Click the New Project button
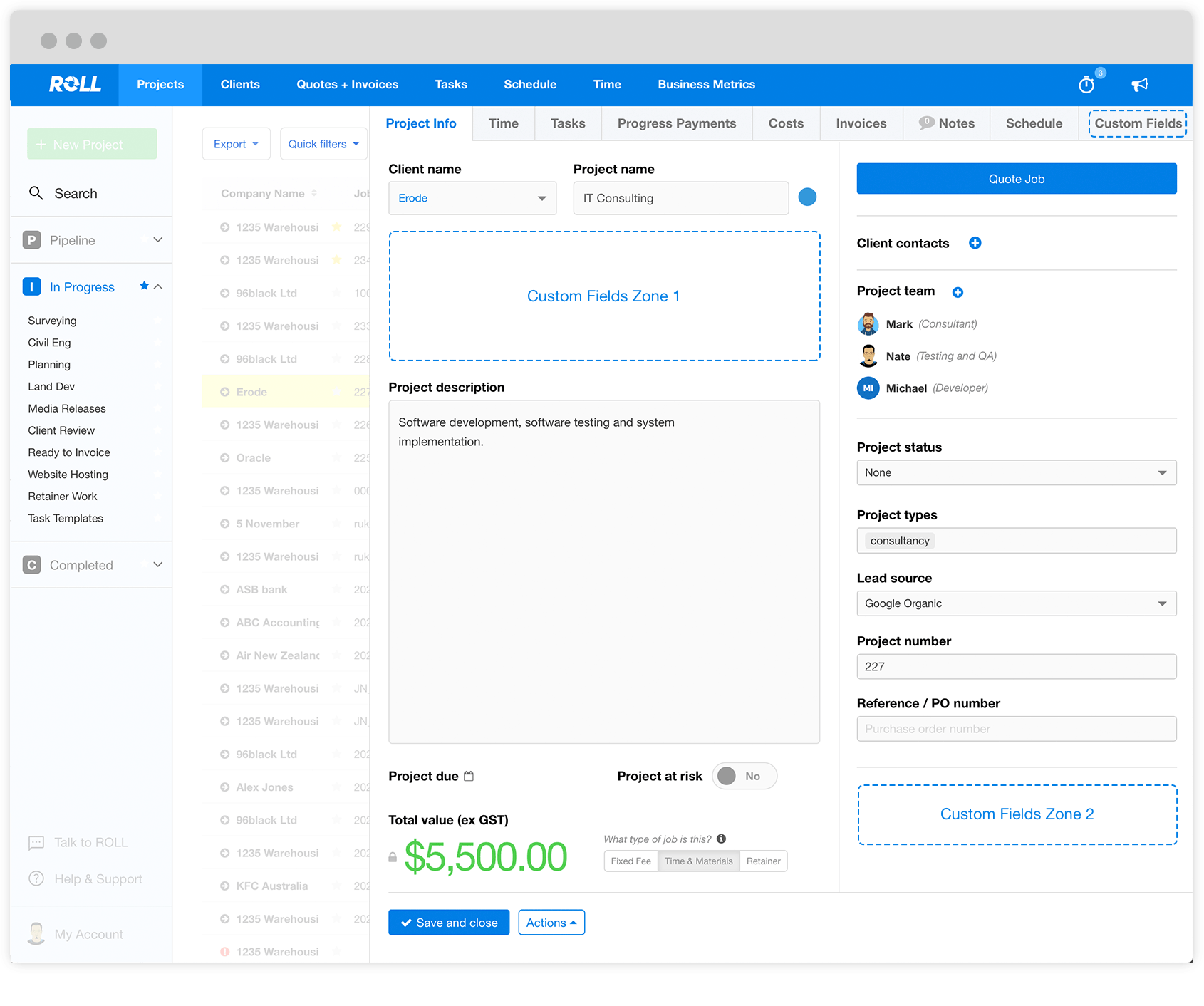 tap(92, 144)
